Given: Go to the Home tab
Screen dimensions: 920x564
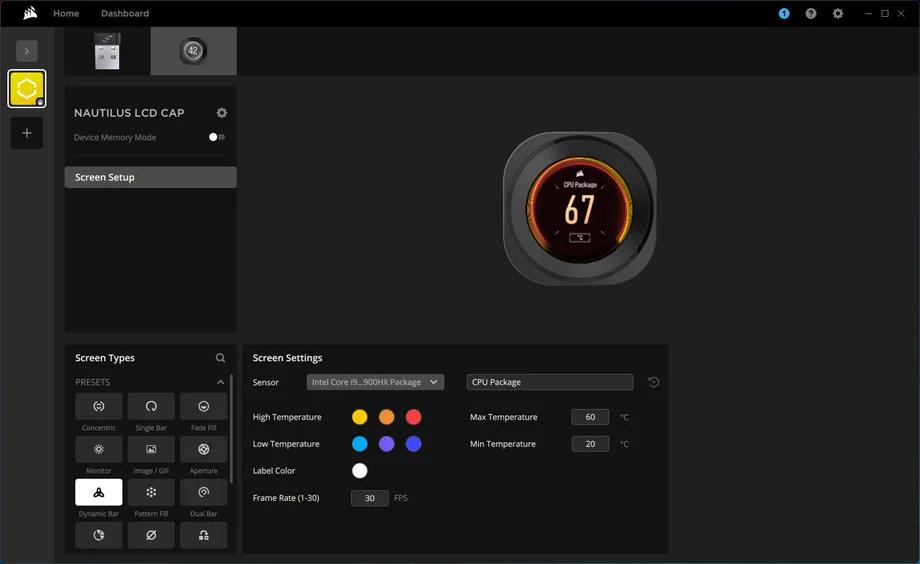Looking at the screenshot, I should coord(66,13).
